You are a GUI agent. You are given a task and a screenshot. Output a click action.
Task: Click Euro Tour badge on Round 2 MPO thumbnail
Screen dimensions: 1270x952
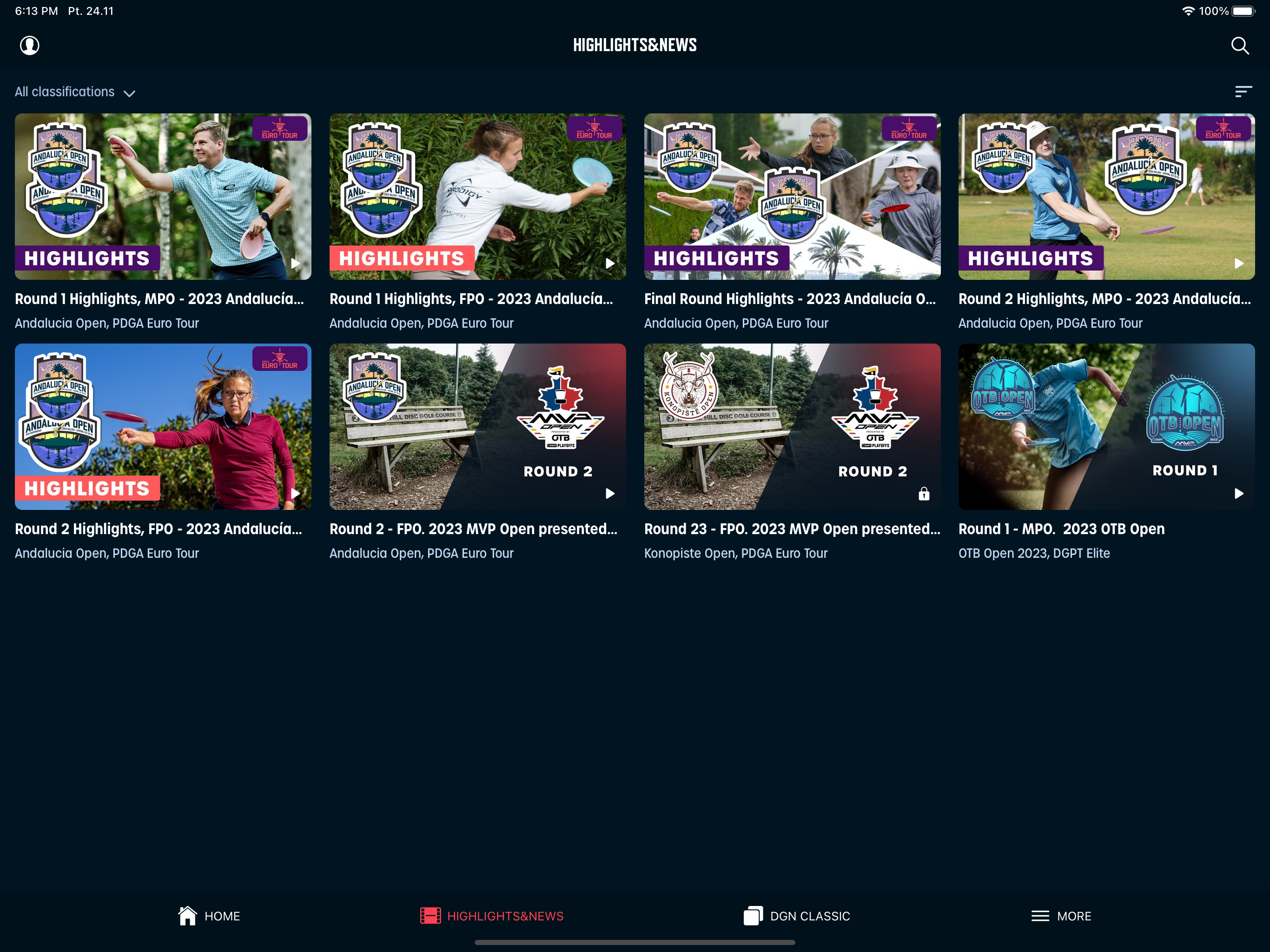click(1223, 129)
